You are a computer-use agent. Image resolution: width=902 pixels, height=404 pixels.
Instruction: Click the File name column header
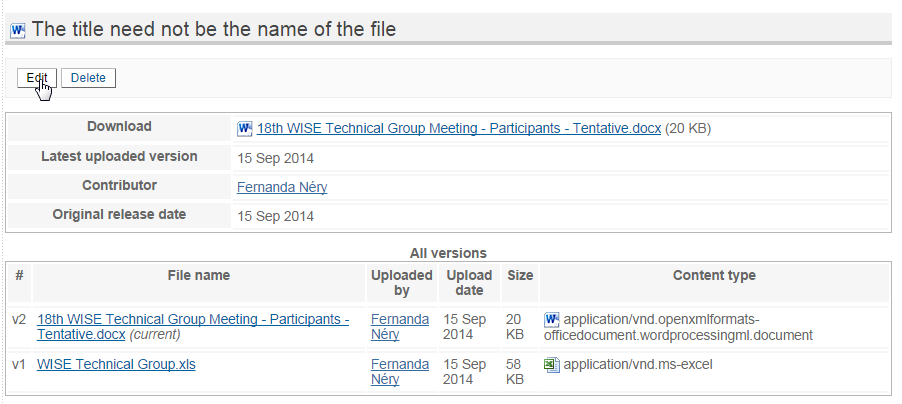click(x=199, y=276)
